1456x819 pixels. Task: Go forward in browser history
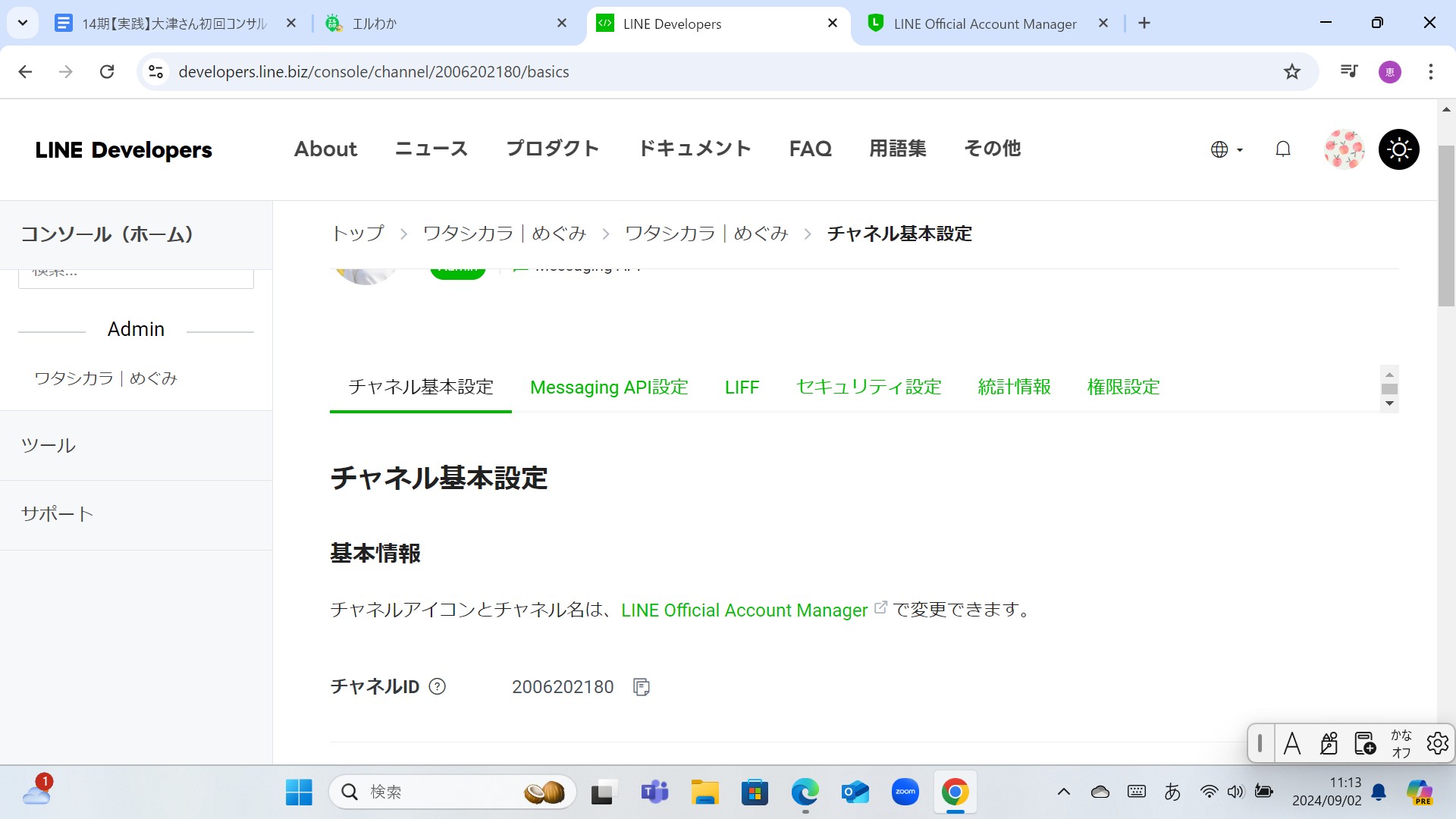click(66, 72)
